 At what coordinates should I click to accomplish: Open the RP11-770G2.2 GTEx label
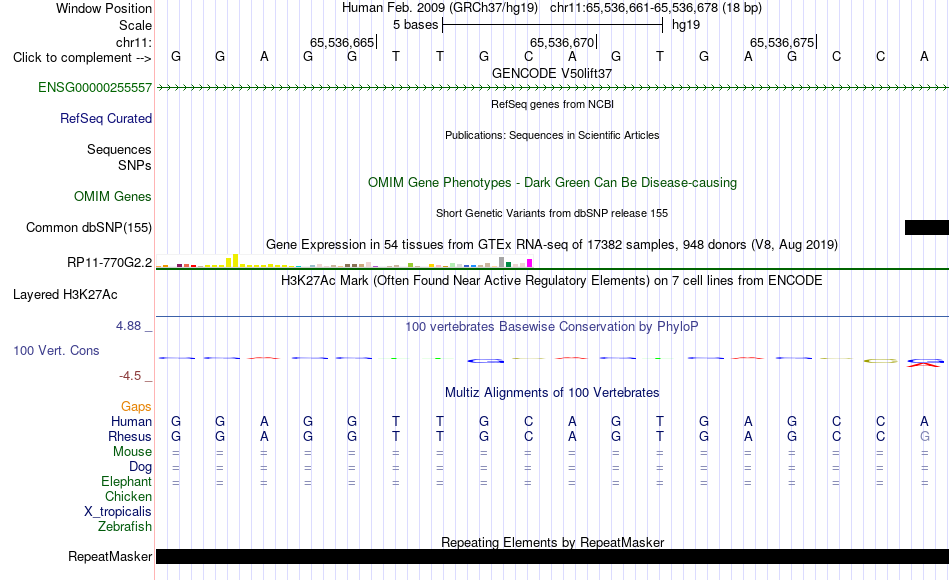(110, 262)
